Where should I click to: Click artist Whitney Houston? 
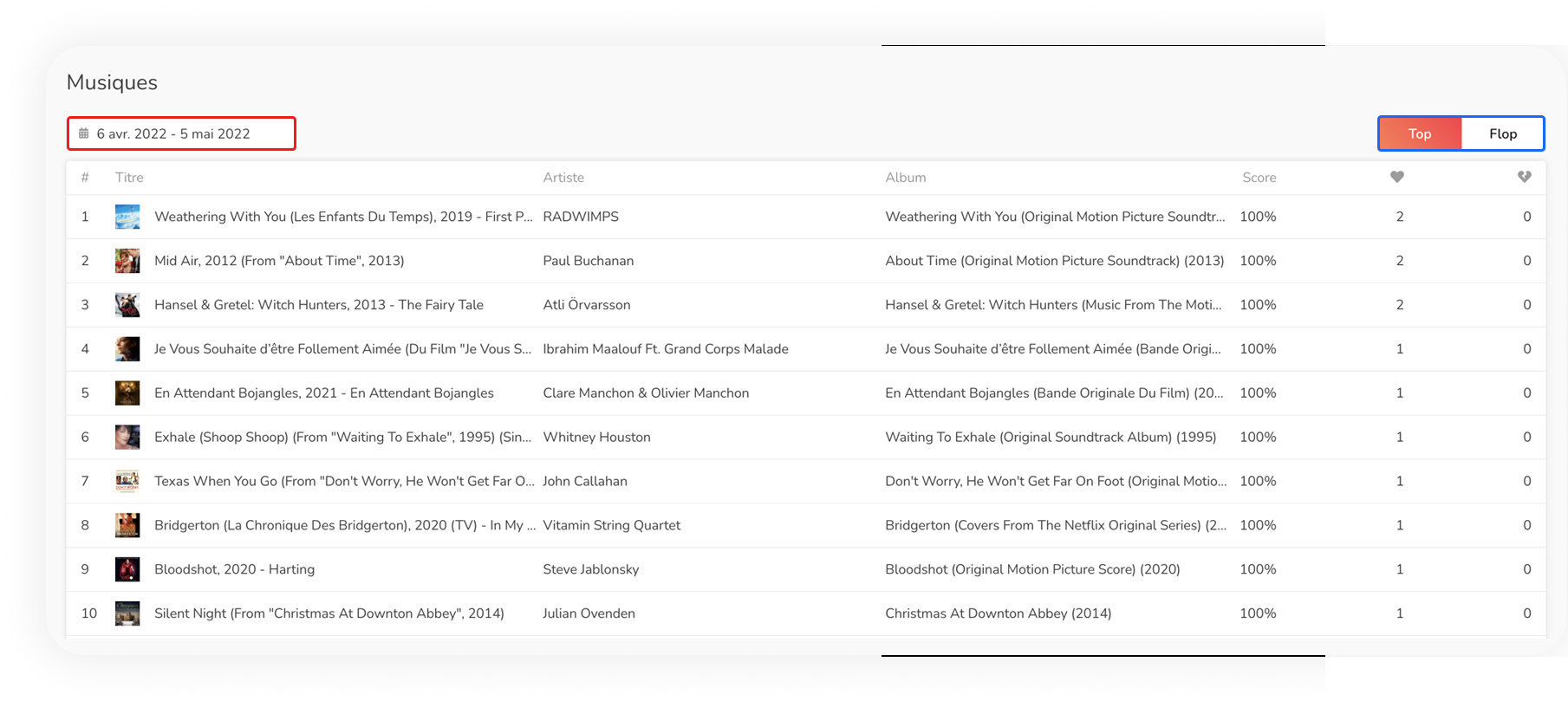coord(597,438)
